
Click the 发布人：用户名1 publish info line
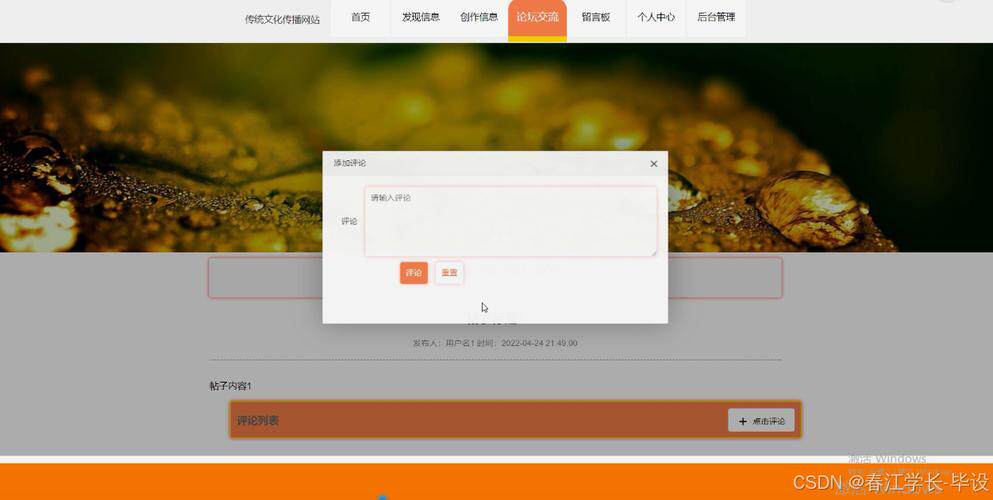click(495, 343)
